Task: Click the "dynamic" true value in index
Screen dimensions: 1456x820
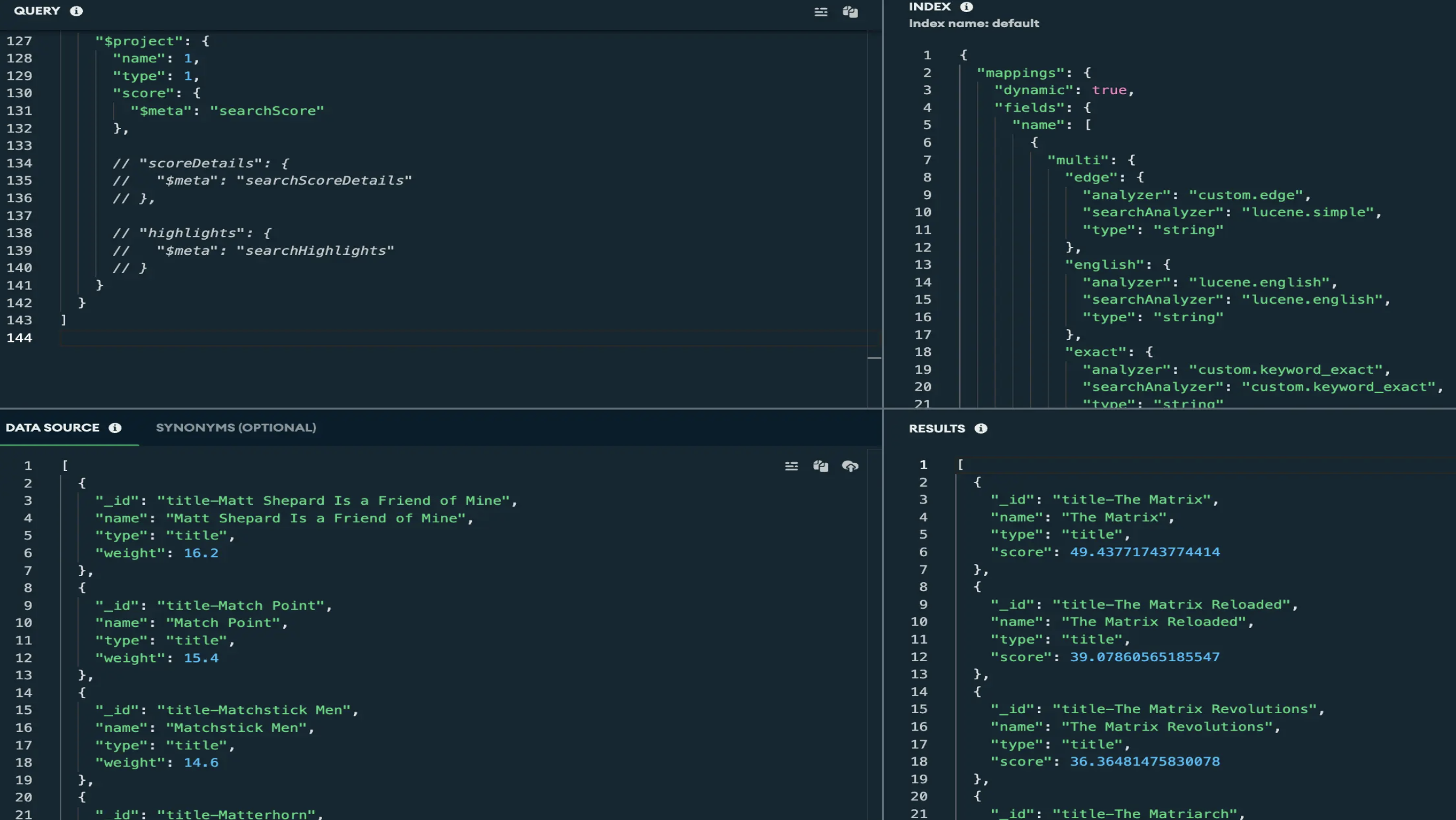Action: coord(1109,90)
